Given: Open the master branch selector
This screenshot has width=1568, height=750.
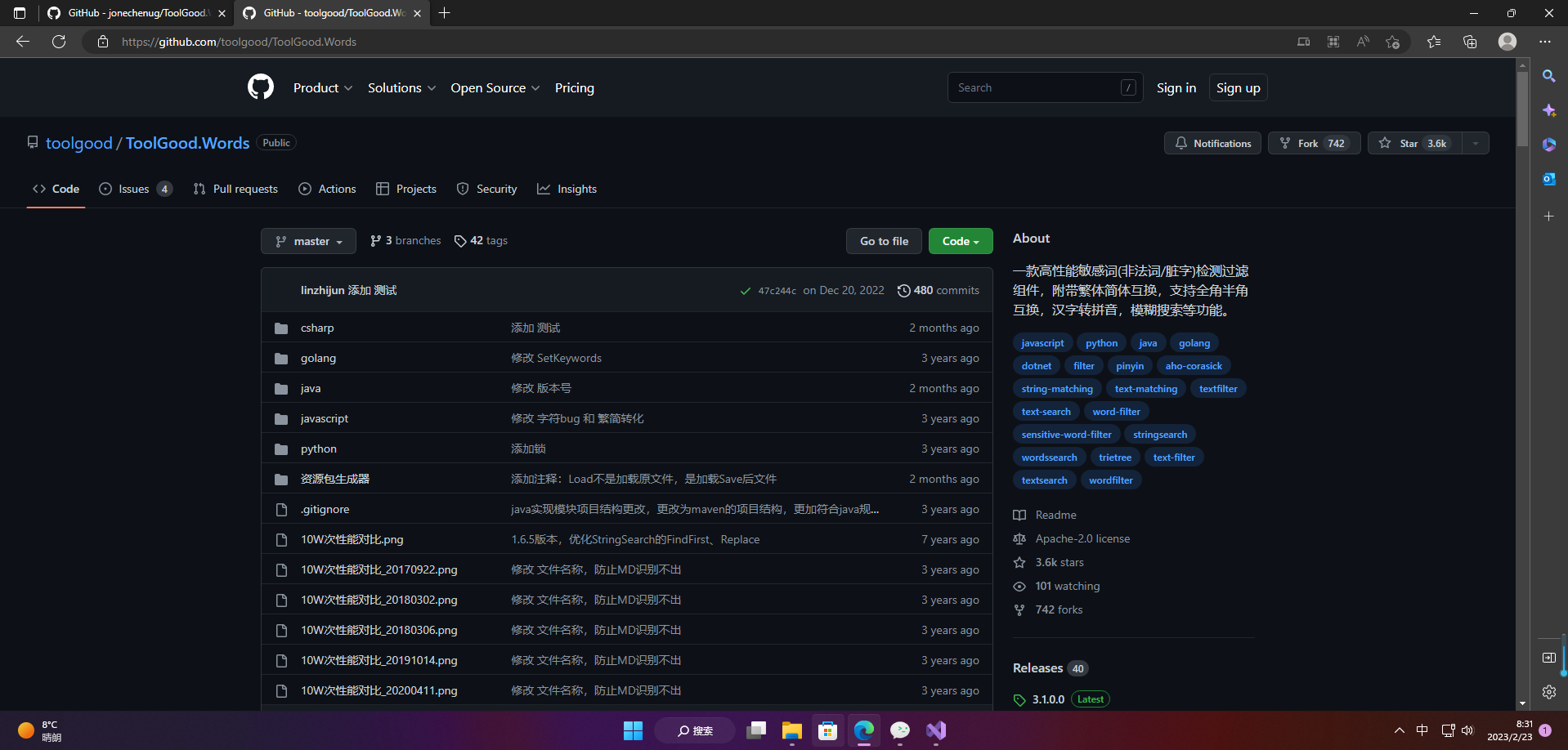Looking at the screenshot, I should pos(308,240).
